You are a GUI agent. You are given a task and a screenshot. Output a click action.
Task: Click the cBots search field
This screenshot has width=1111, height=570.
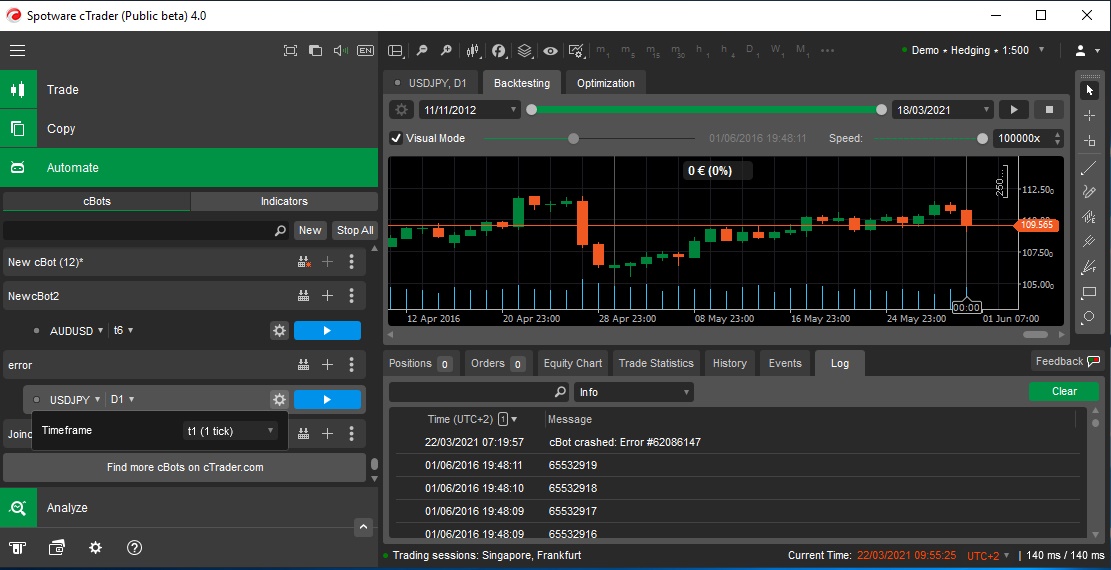coord(146,230)
